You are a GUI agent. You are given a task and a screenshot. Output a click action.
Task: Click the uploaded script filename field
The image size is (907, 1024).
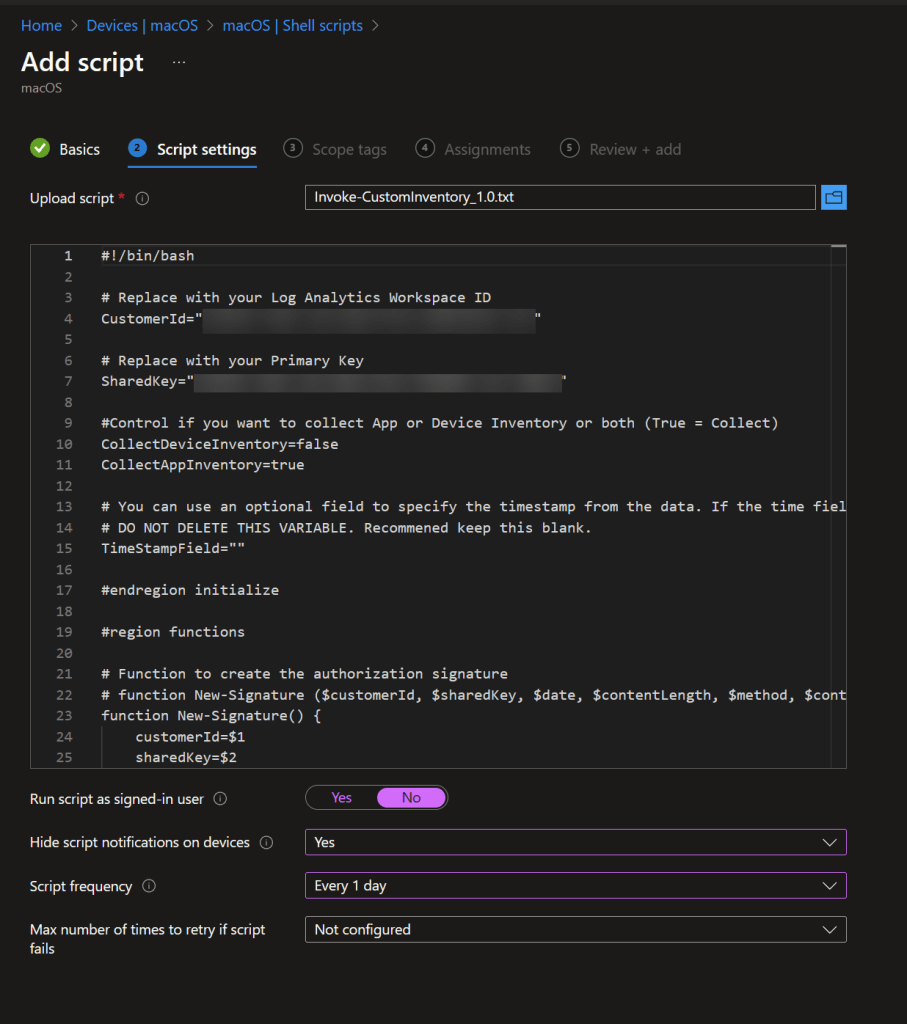click(x=559, y=198)
